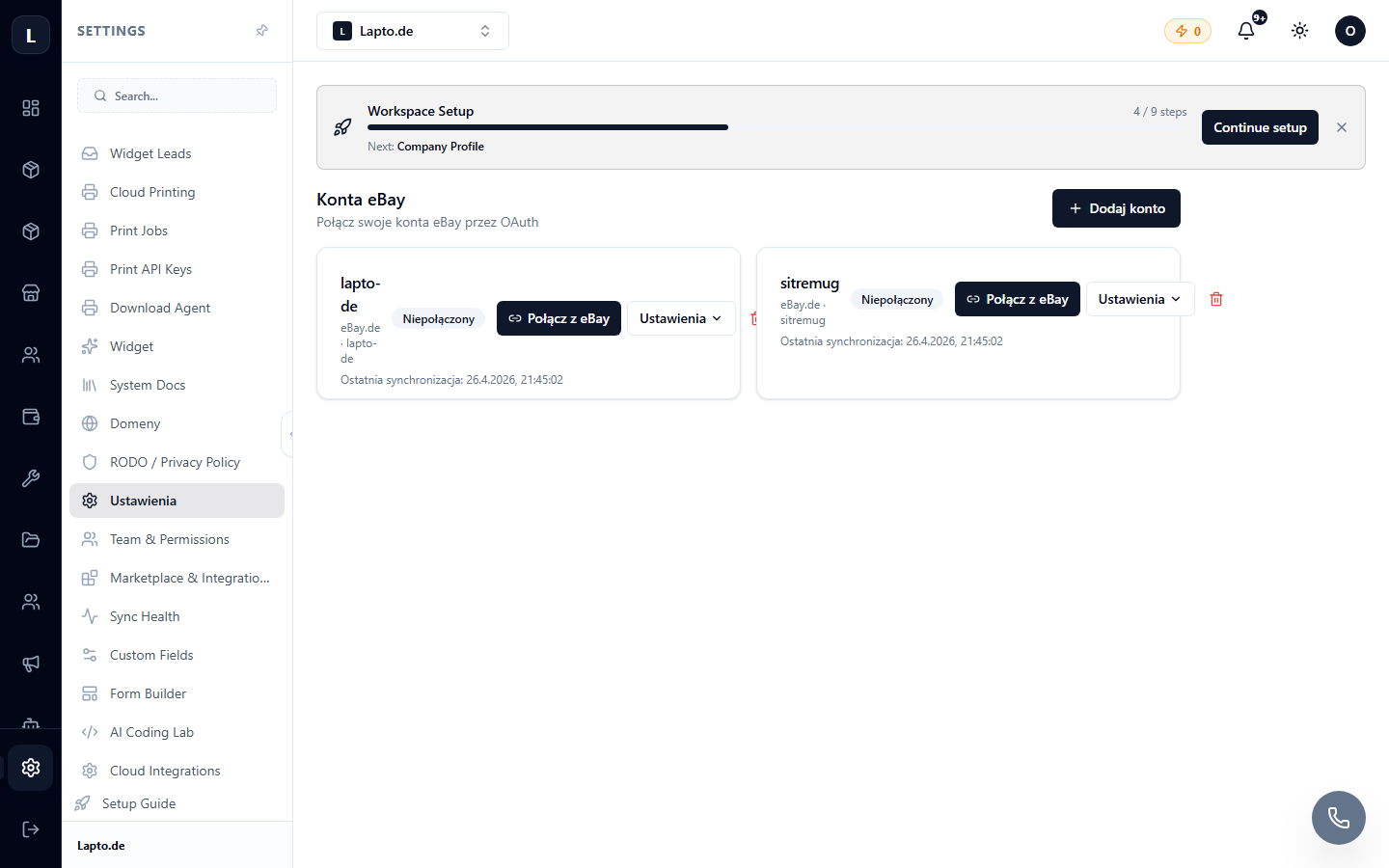
Task: Expand Ustawienia dropdown for lapto-de account
Action: [x=681, y=318]
